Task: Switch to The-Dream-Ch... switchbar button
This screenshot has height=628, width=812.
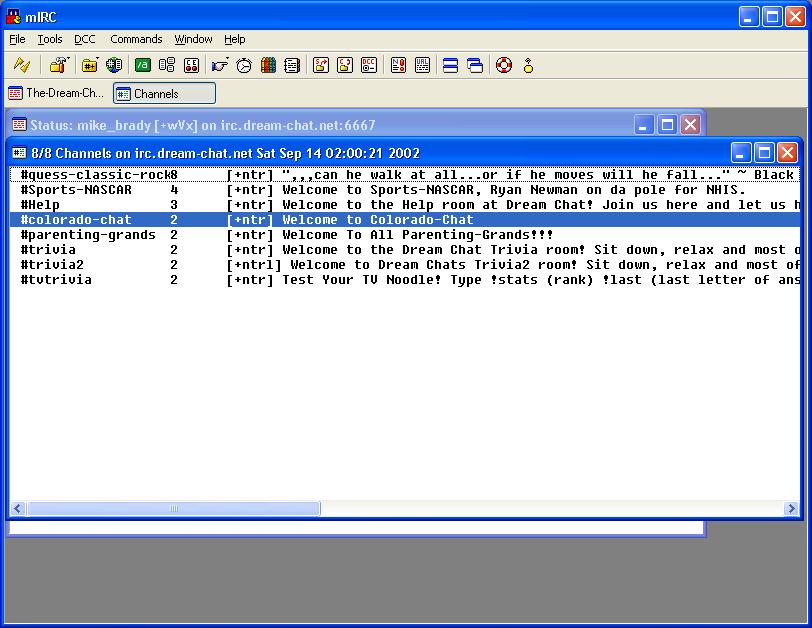Action: (57, 93)
